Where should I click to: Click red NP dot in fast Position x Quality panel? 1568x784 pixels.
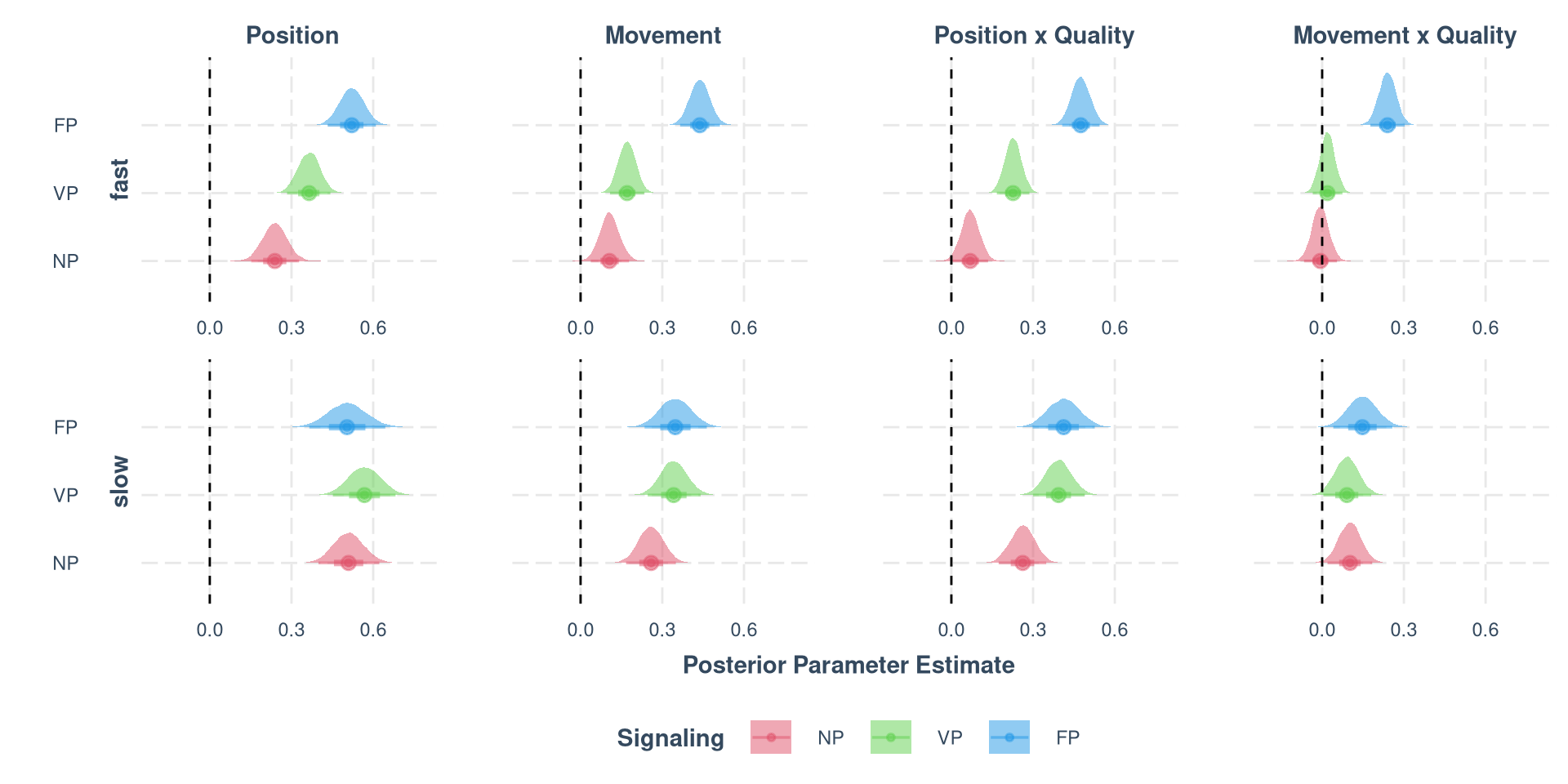click(x=969, y=261)
